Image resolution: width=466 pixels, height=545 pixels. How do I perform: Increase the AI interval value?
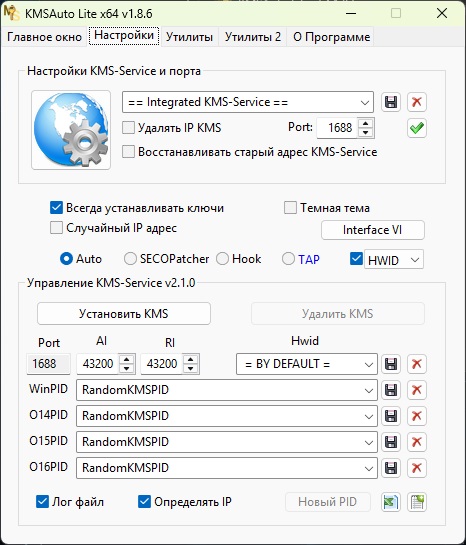coord(127,360)
